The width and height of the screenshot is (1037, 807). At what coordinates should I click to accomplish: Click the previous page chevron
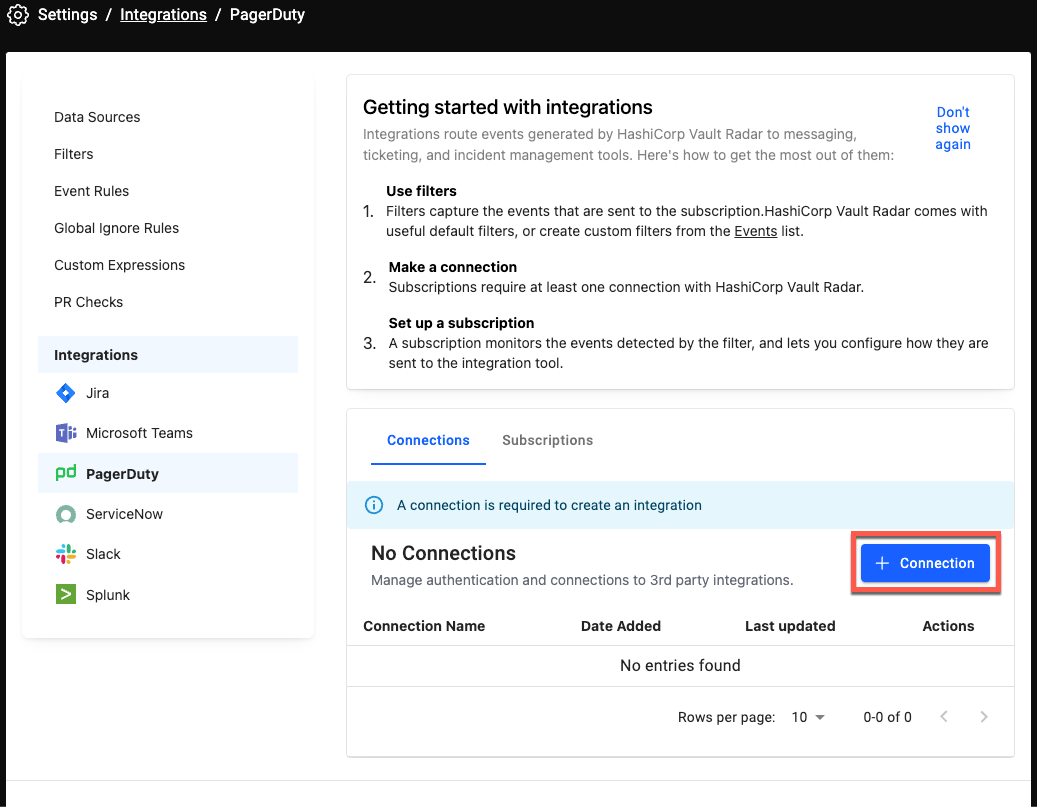944,717
